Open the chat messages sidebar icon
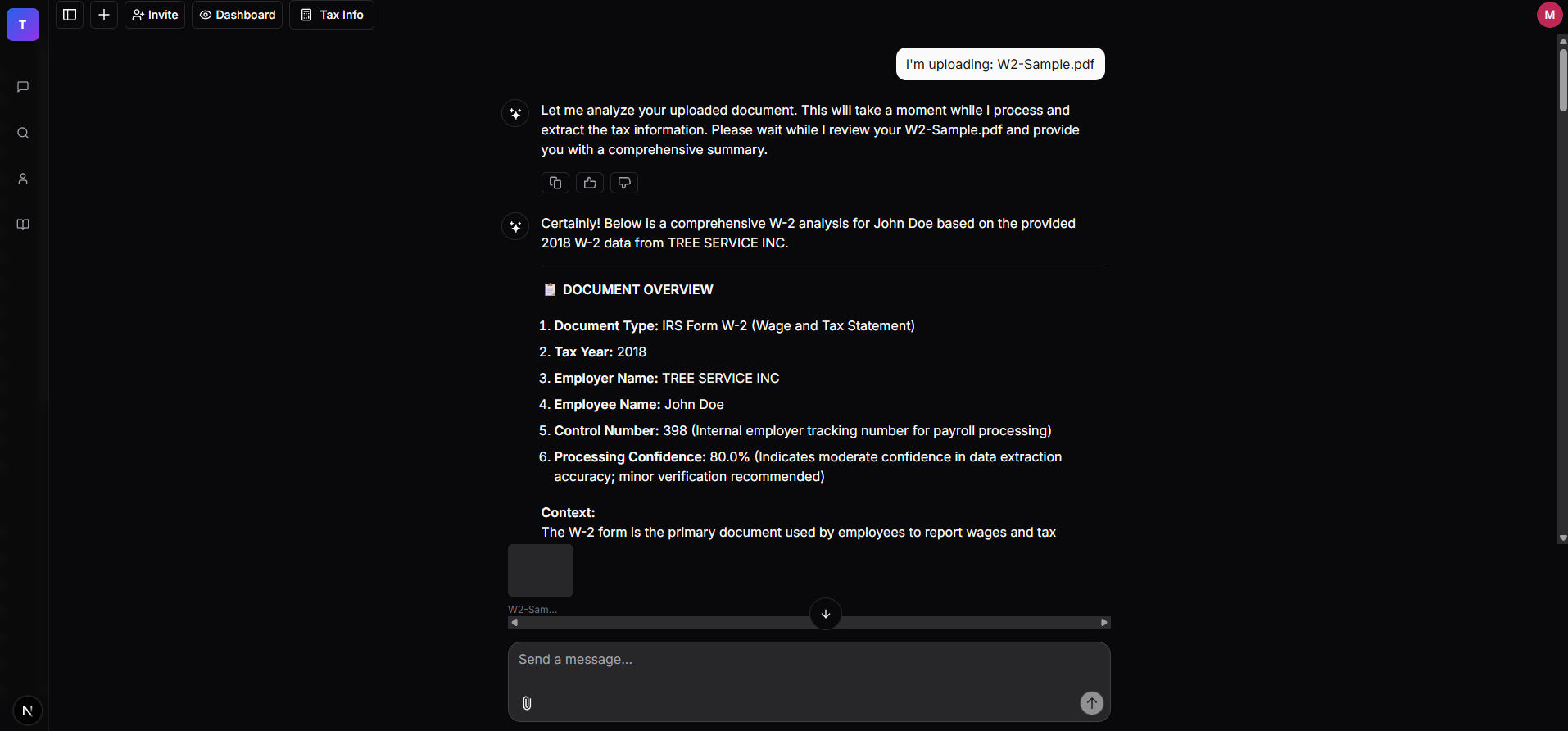 tap(23, 87)
